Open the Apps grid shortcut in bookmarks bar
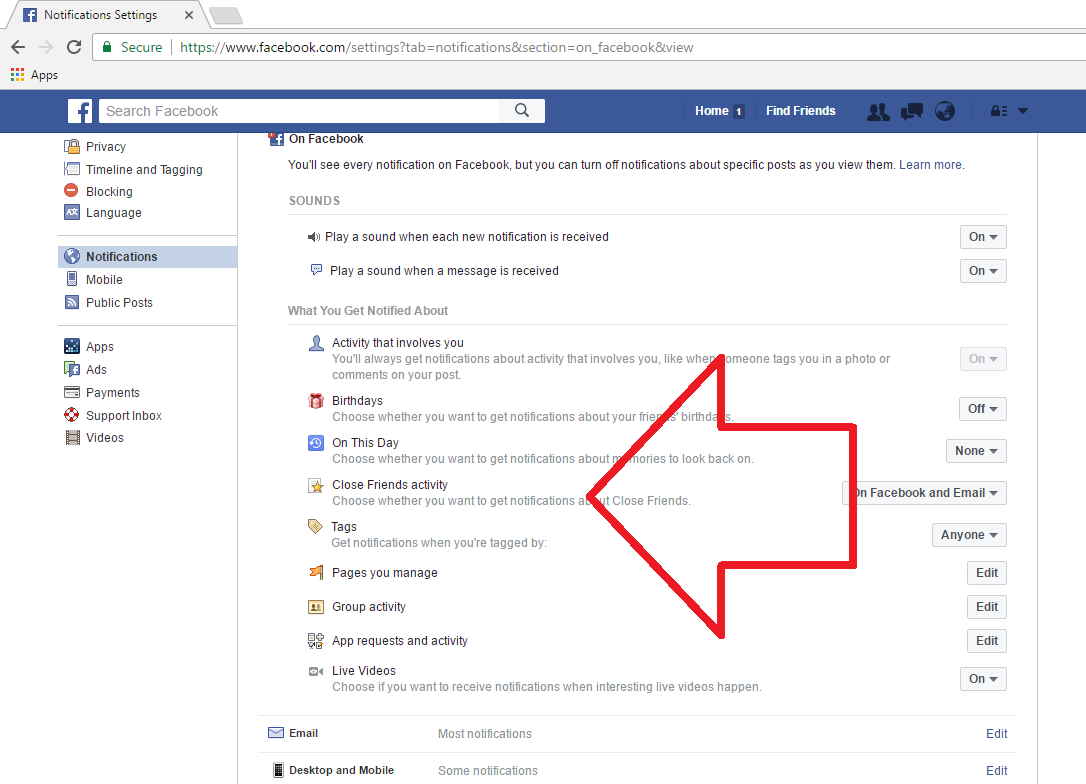 [34, 75]
